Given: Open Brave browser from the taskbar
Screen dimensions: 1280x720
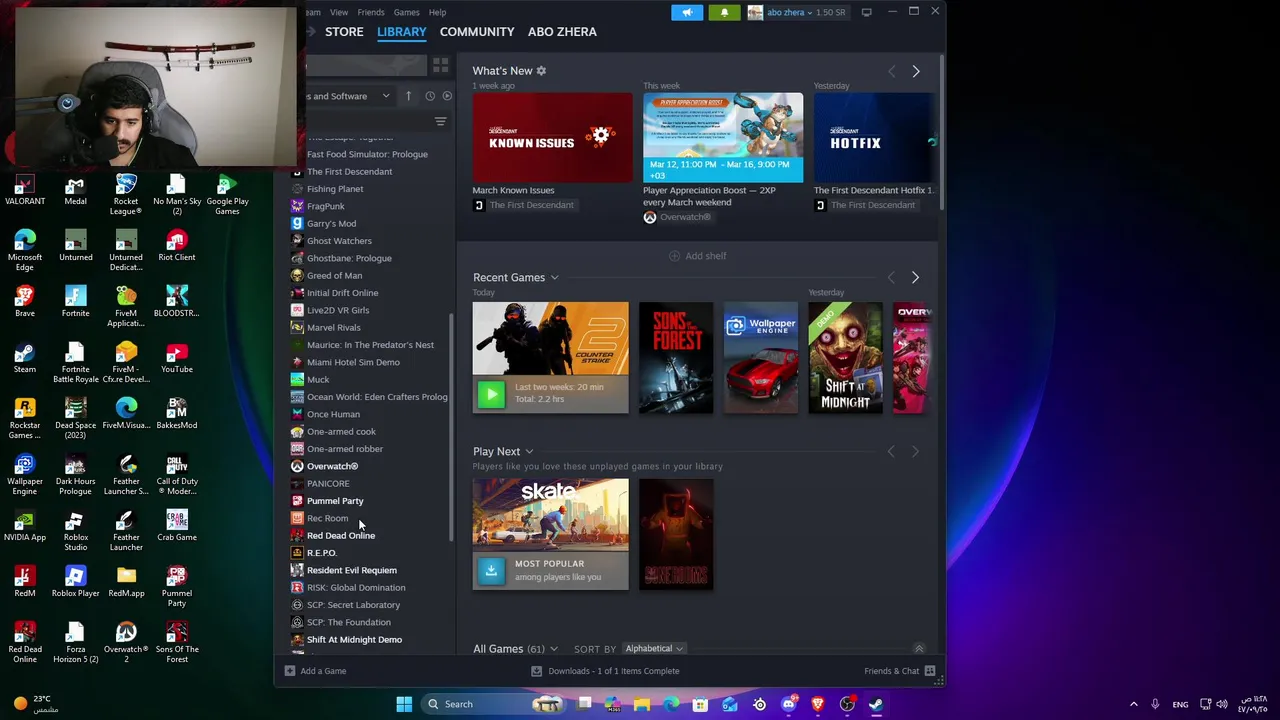Looking at the screenshot, I should coord(818,704).
